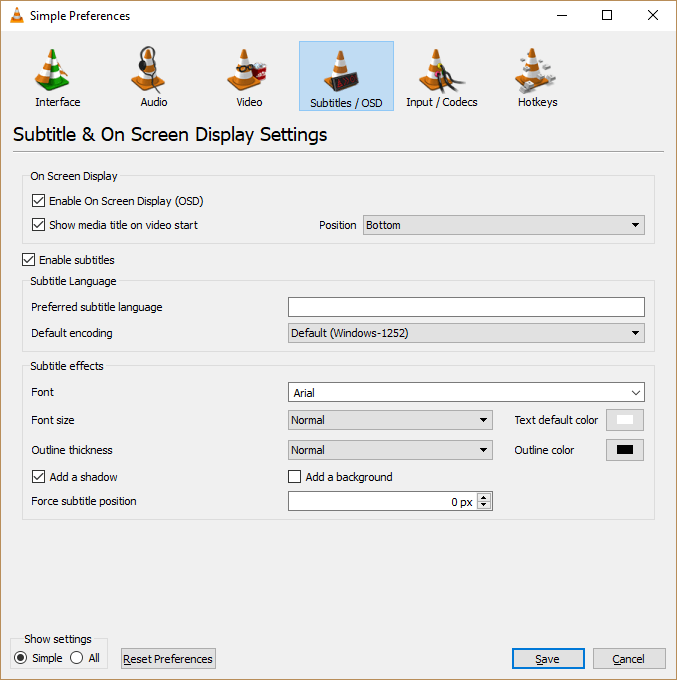Image resolution: width=677 pixels, height=680 pixels.
Task: Uncheck Show media title on video start
Action: point(39,225)
